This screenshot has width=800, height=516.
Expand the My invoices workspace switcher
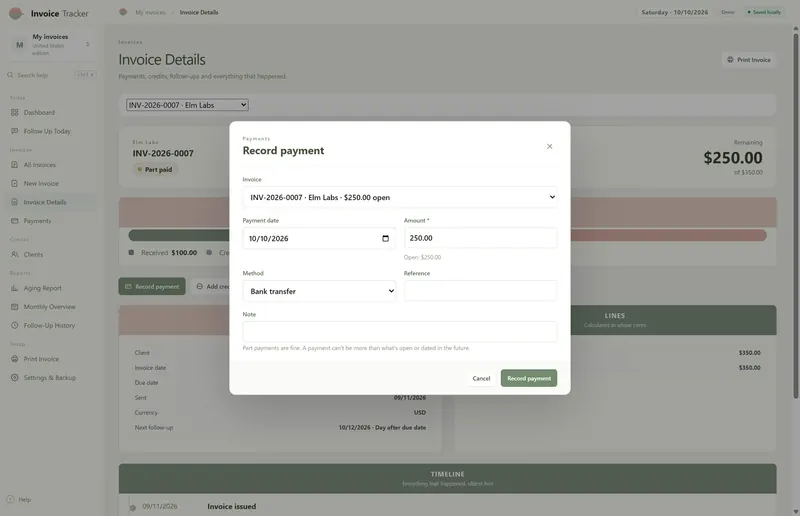pyautogui.click(x=51, y=45)
